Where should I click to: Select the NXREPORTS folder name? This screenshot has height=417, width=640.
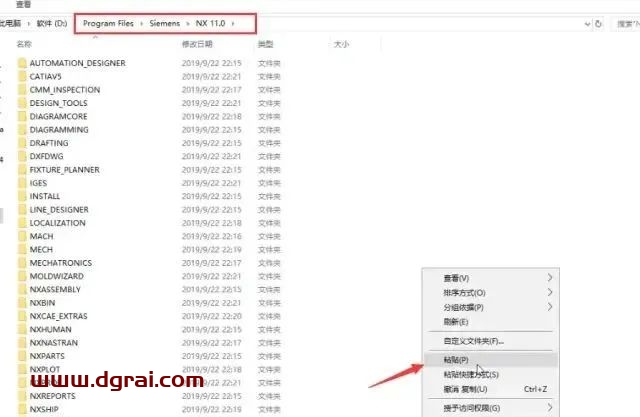(x=52, y=396)
